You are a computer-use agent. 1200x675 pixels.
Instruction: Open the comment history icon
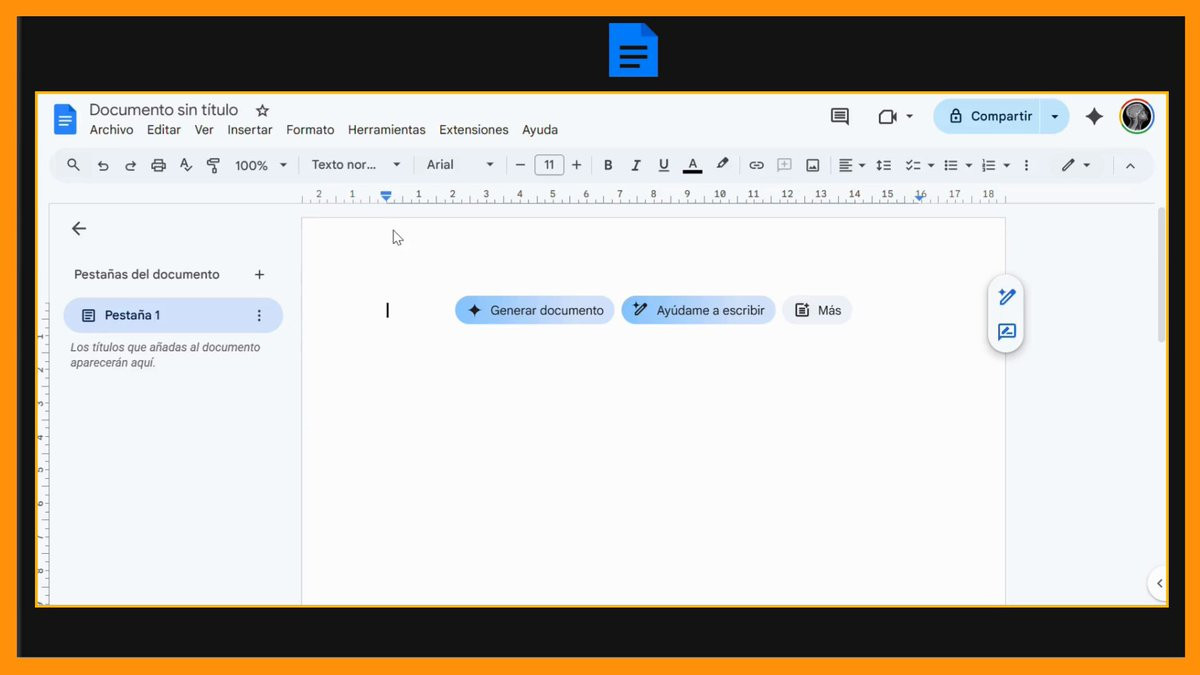(x=840, y=117)
